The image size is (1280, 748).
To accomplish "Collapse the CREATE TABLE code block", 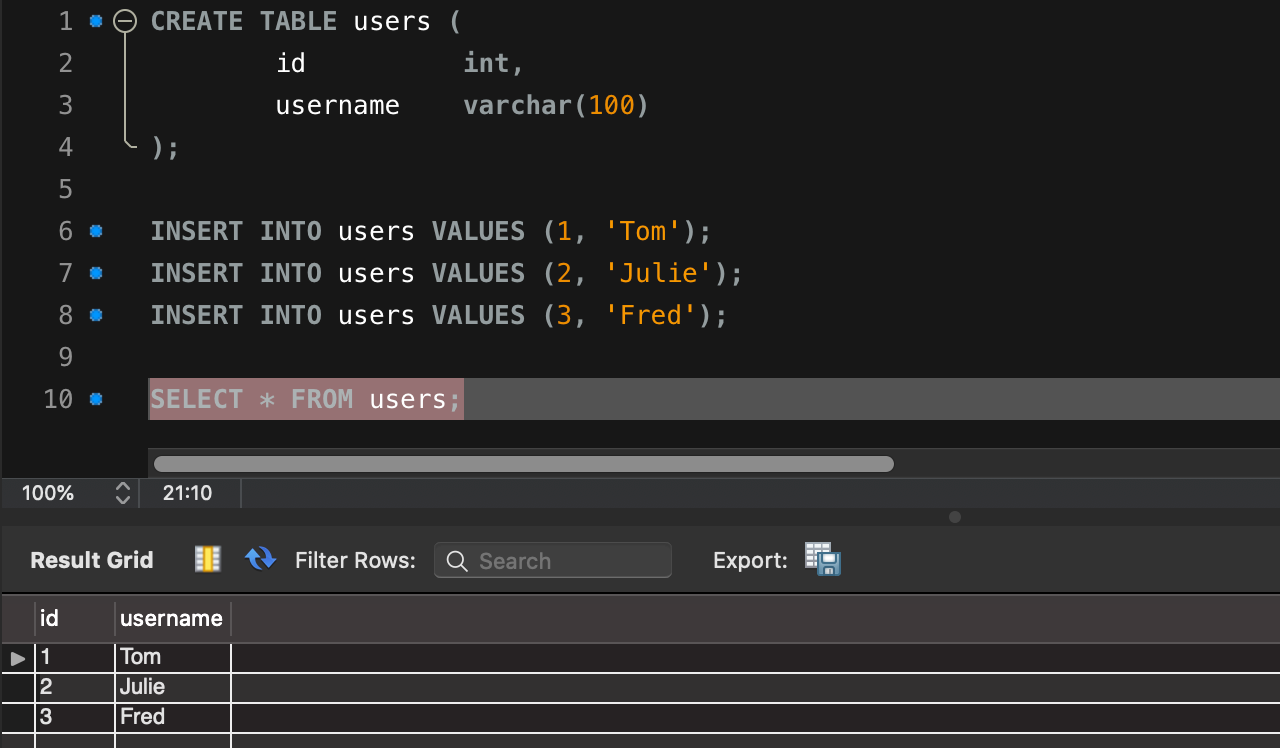I will tap(125, 21).
